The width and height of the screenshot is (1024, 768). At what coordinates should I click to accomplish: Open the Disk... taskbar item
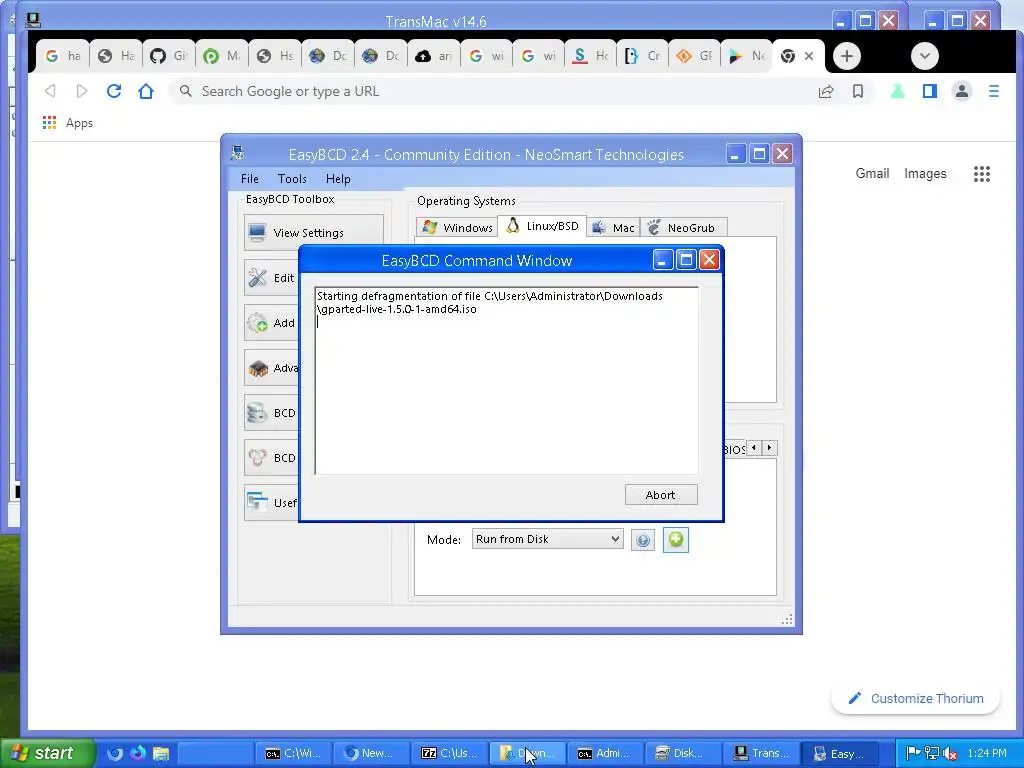(x=683, y=753)
